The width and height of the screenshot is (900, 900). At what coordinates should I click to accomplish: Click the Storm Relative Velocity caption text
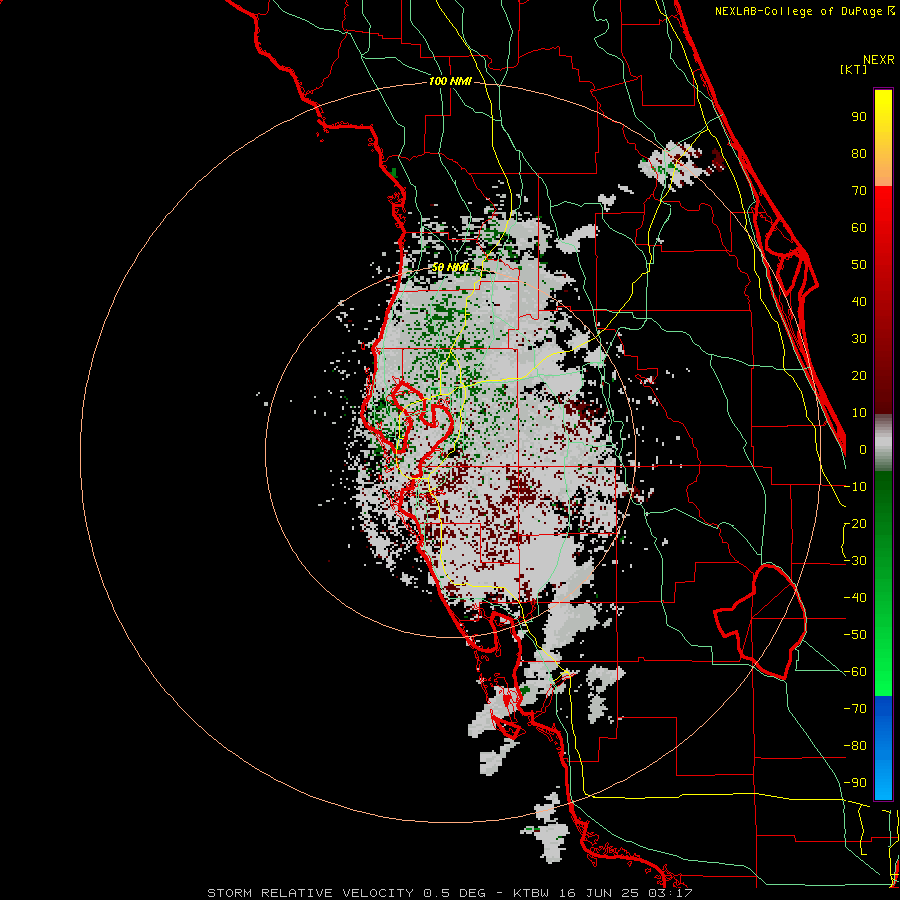pyautogui.click(x=450, y=893)
